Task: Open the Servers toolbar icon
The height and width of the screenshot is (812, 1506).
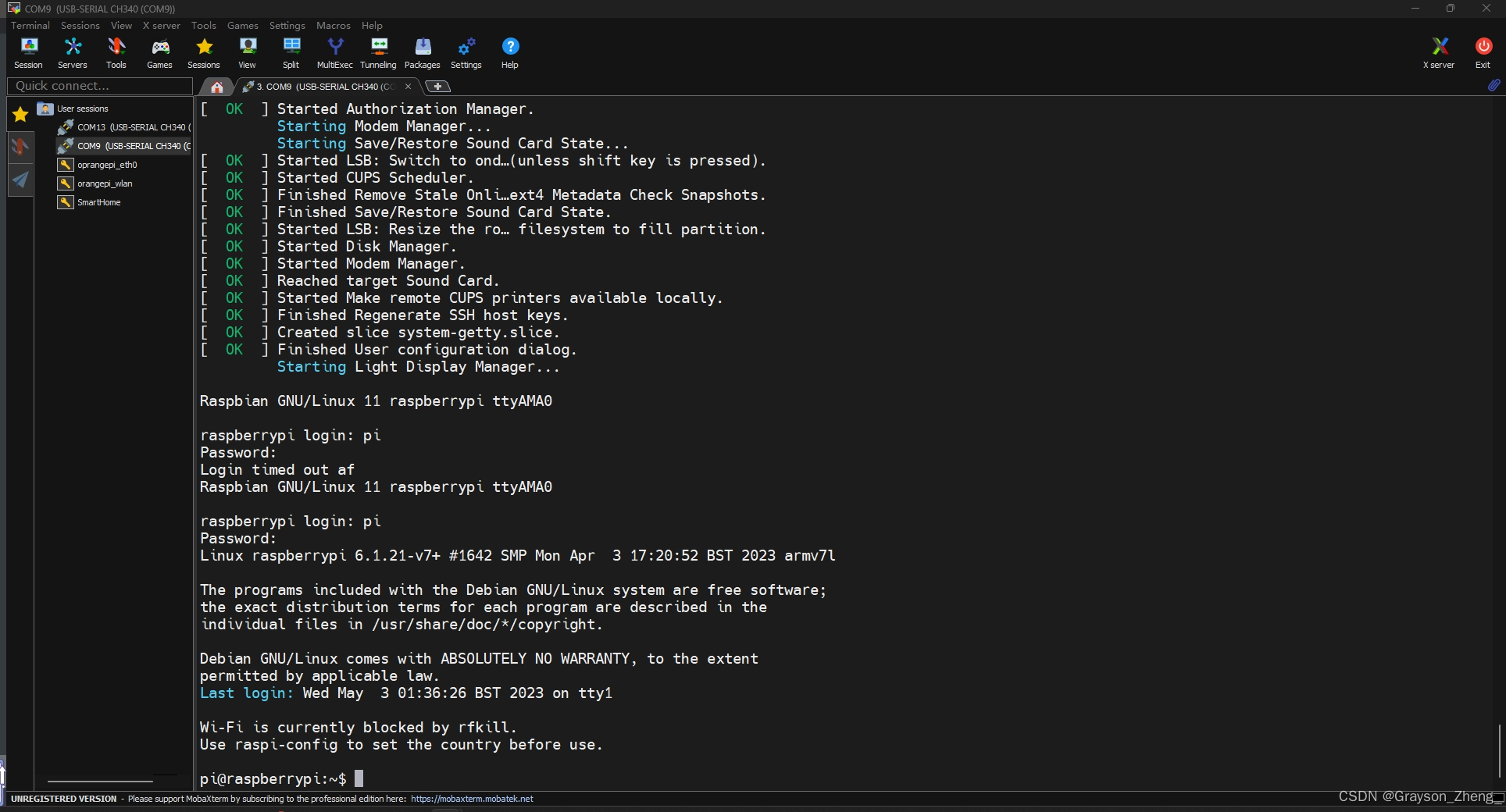Action: [73, 53]
